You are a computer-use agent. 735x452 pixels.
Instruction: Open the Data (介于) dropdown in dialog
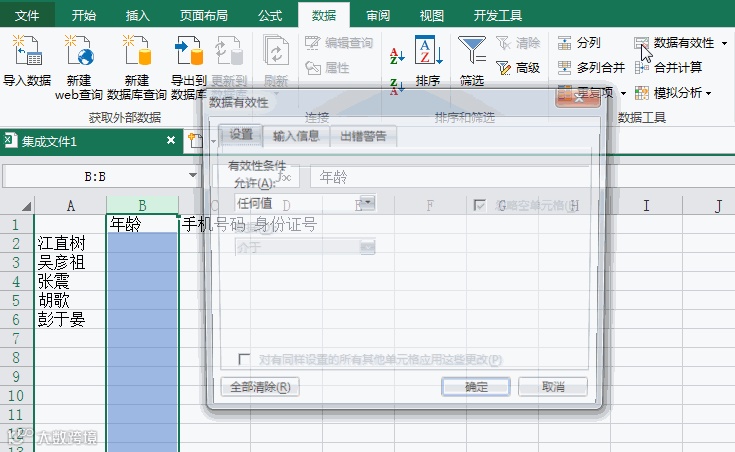[x=368, y=247]
